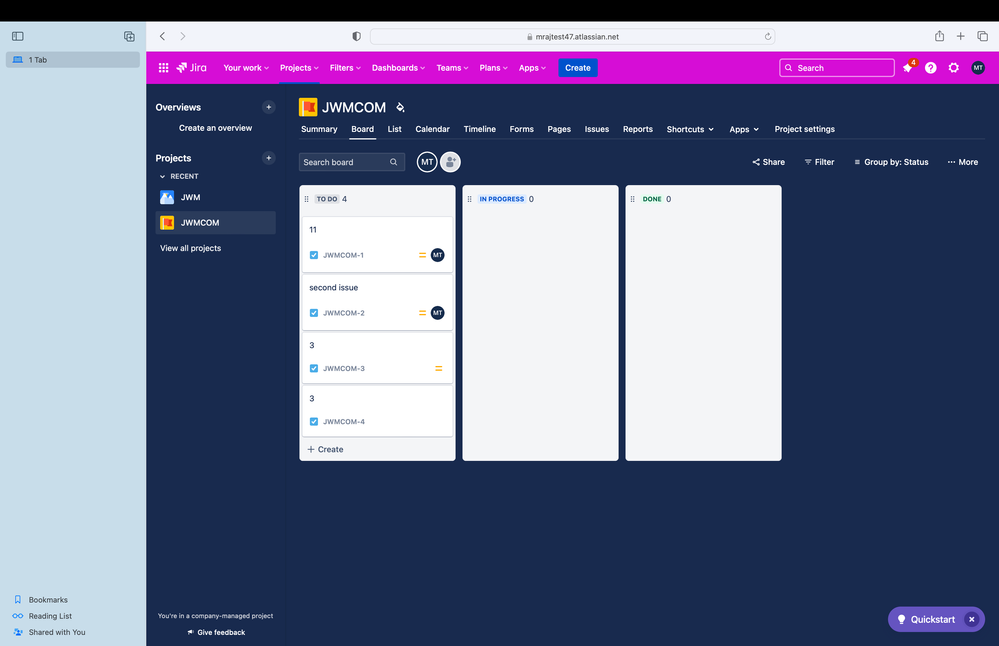Open the second issue card title
The width and height of the screenshot is (999, 646).
click(333, 287)
